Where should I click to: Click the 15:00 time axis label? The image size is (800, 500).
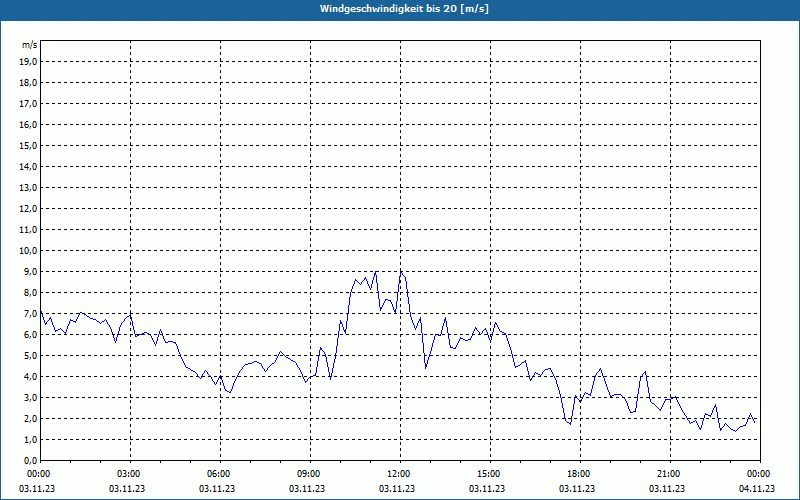pyautogui.click(x=491, y=474)
